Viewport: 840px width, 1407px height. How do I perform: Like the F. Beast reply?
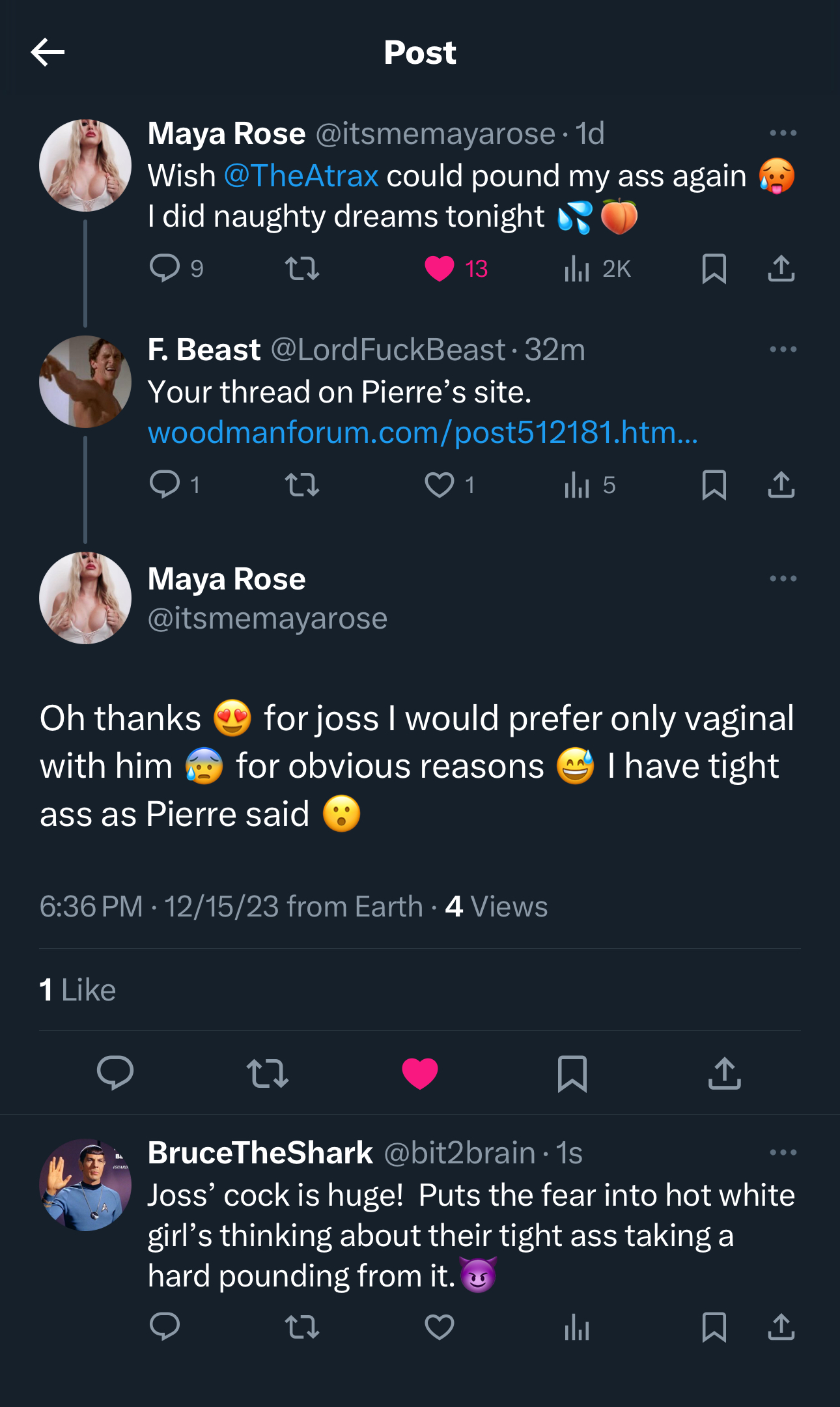[440, 485]
